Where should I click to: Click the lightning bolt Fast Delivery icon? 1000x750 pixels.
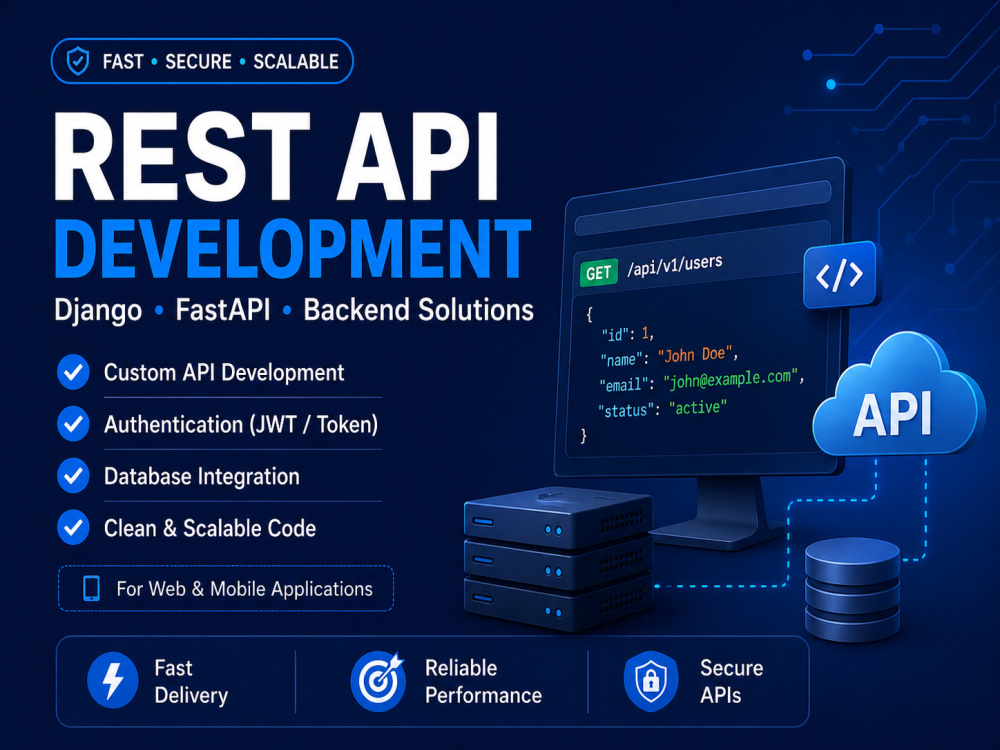[113, 680]
